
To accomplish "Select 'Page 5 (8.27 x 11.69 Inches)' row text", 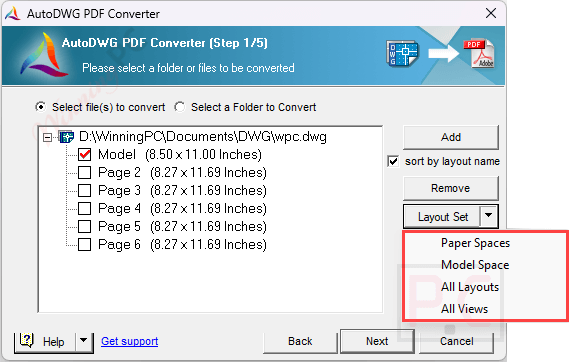I will click(182, 226).
